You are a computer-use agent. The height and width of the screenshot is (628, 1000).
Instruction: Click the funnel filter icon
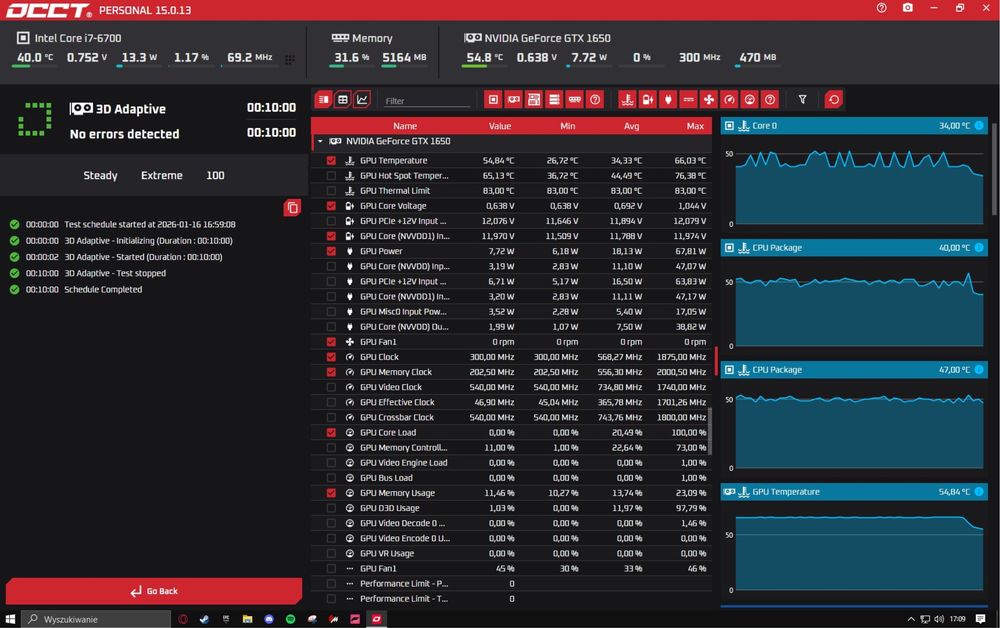[x=802, y=99]
